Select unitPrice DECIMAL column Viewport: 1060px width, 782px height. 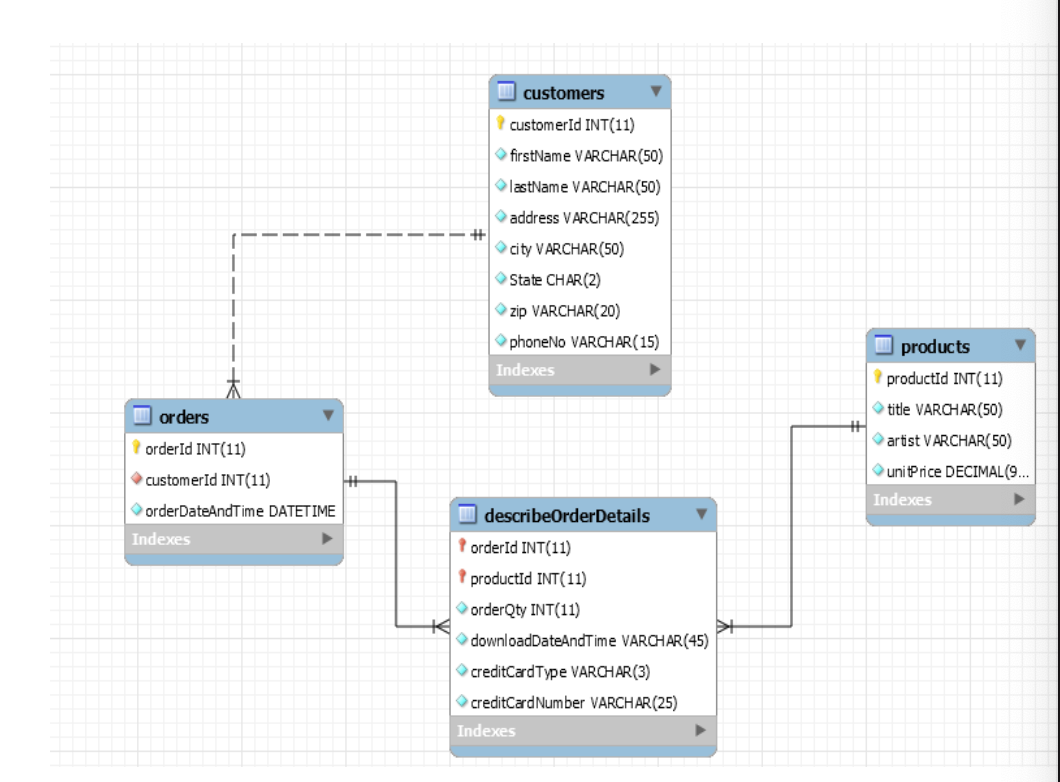pyautogui.click(x=950, y=472)
